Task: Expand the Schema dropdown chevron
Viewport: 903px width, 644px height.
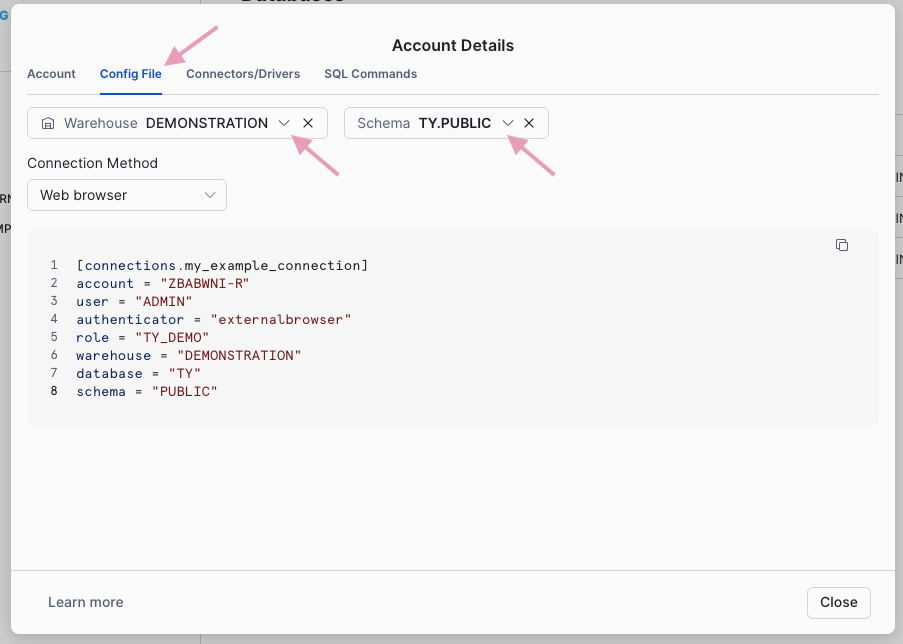Action: point(508,123)
